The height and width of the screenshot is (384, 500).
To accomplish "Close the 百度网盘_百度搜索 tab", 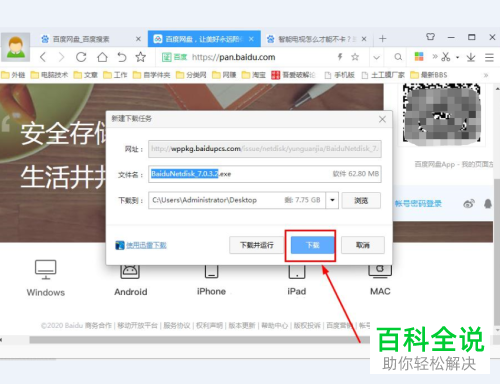I will click(x=138, y=39).
